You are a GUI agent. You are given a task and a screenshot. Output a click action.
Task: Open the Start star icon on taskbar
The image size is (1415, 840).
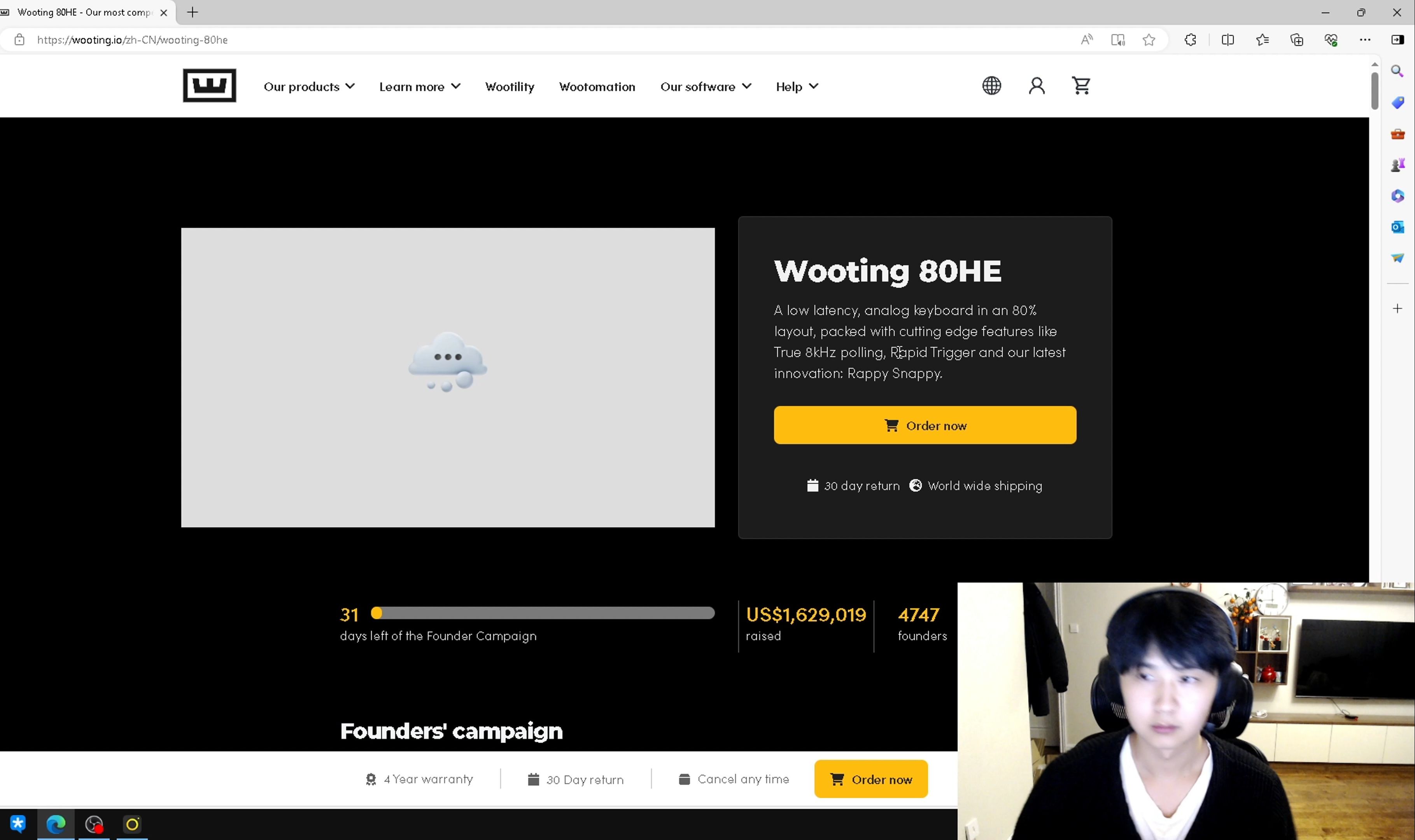coord(18,824)
